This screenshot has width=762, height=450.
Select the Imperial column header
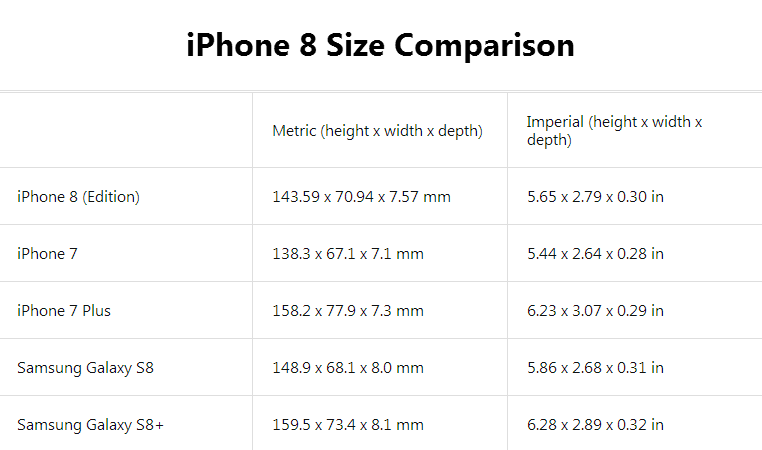(x=614, y=131)
